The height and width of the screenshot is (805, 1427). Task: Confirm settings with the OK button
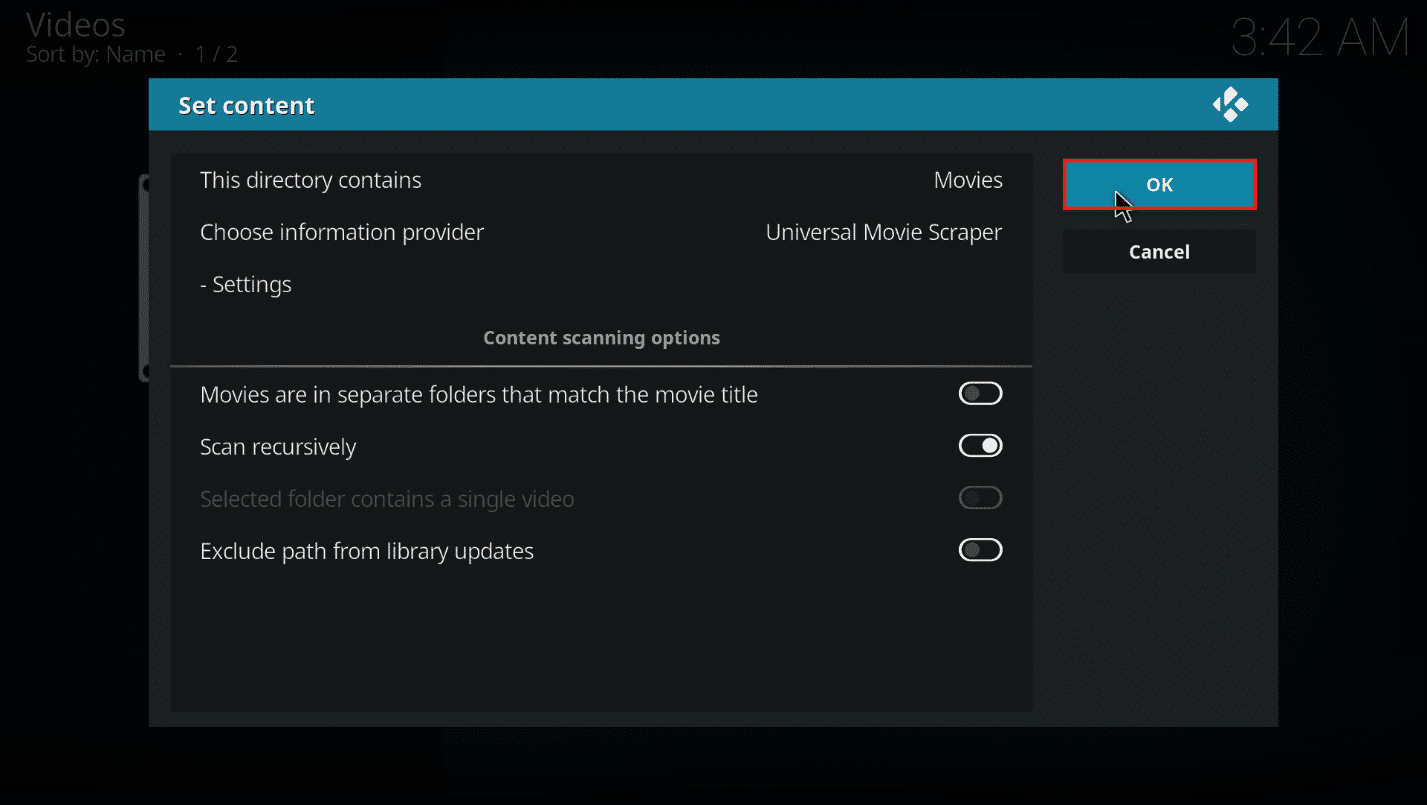pyautogui.click(x=1159, y=185)
